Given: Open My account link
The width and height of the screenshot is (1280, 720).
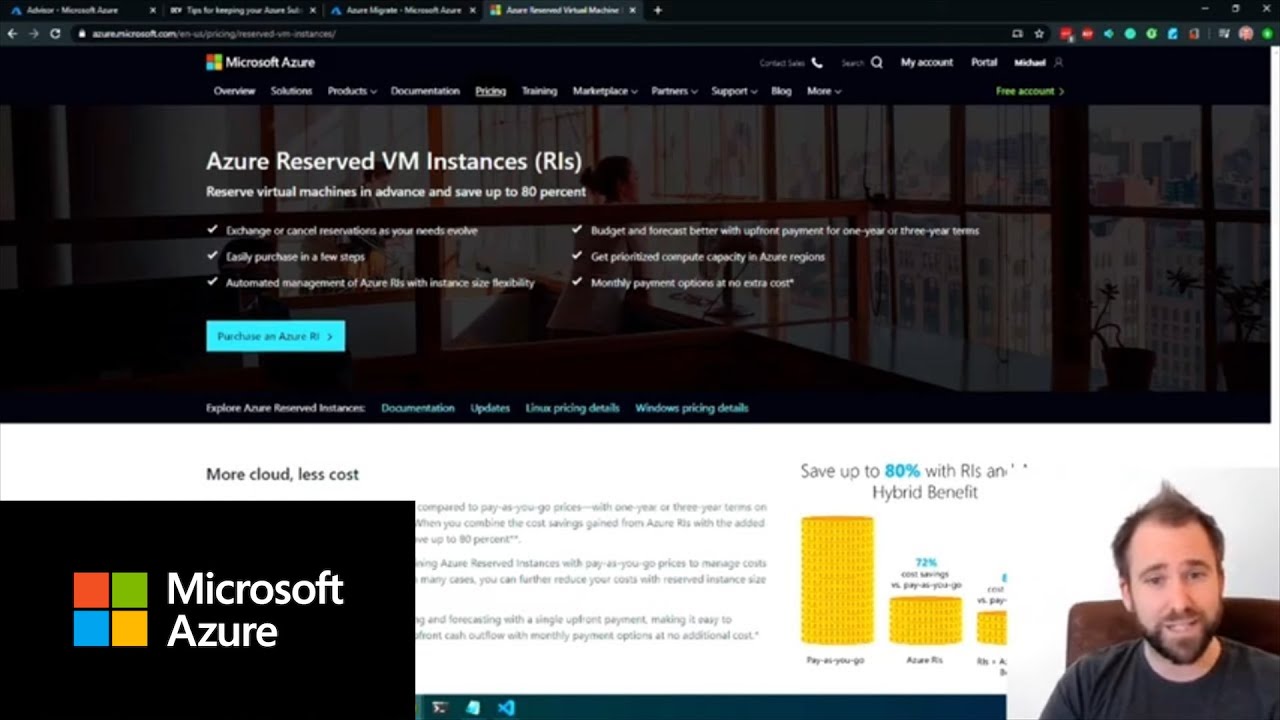Looking at the screenshot, I should [x=927, y=62].
